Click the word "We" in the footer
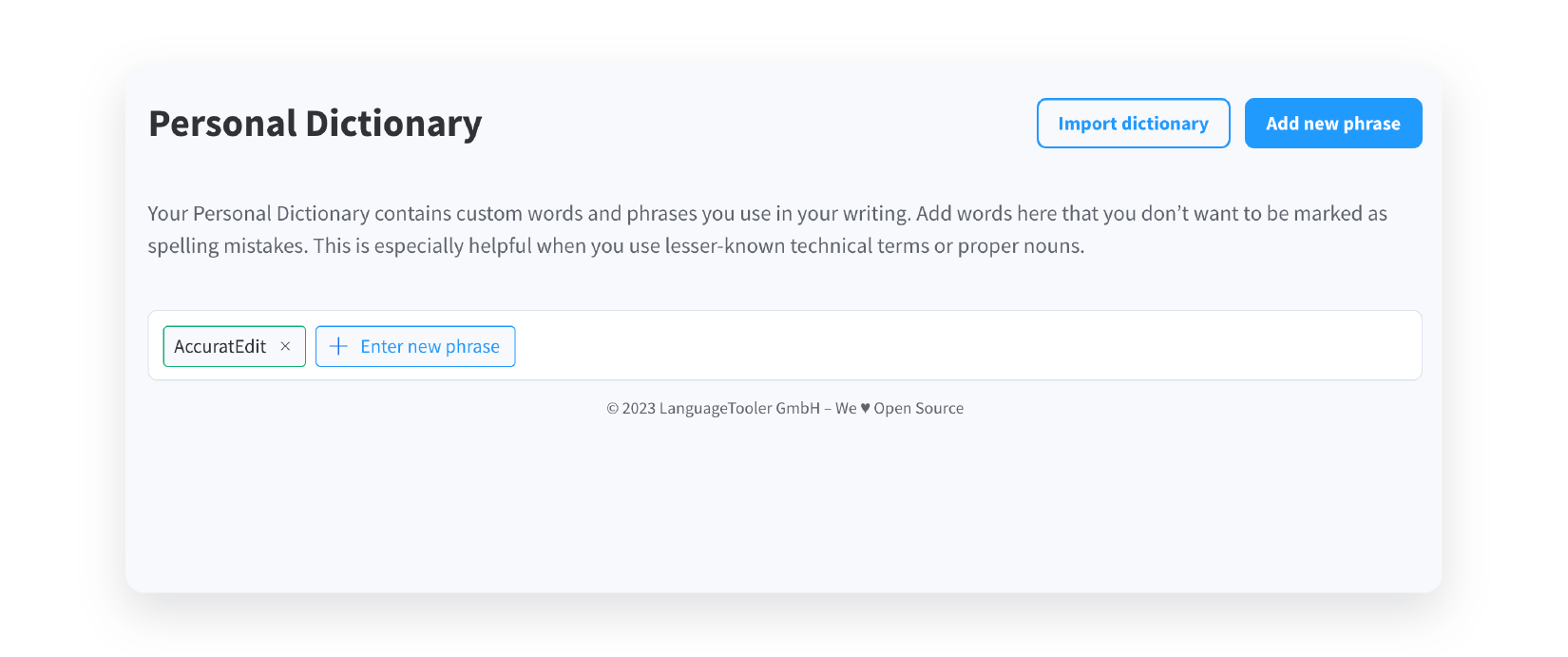 (846, 408)
